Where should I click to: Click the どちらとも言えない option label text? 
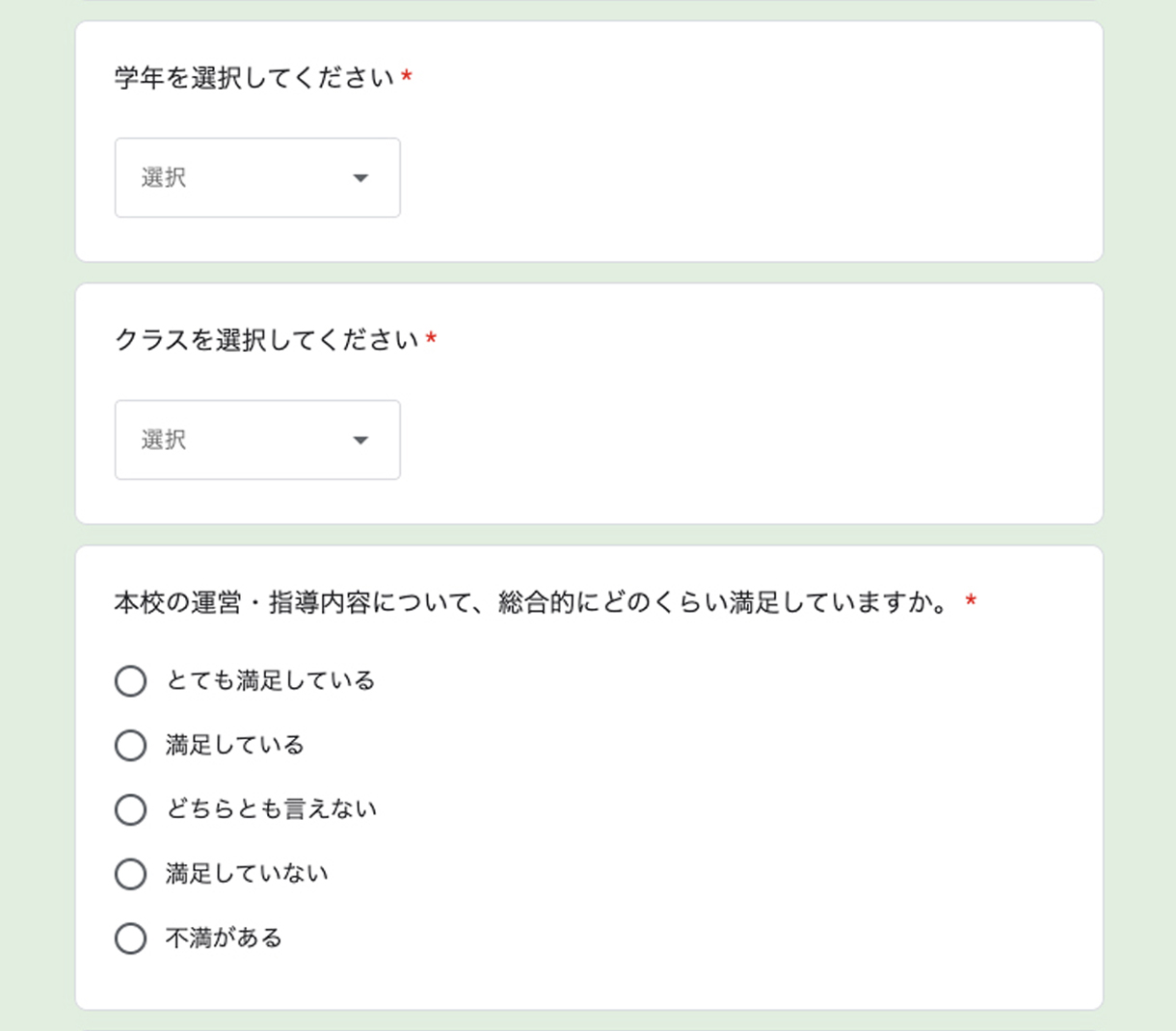tap(271, 808)
